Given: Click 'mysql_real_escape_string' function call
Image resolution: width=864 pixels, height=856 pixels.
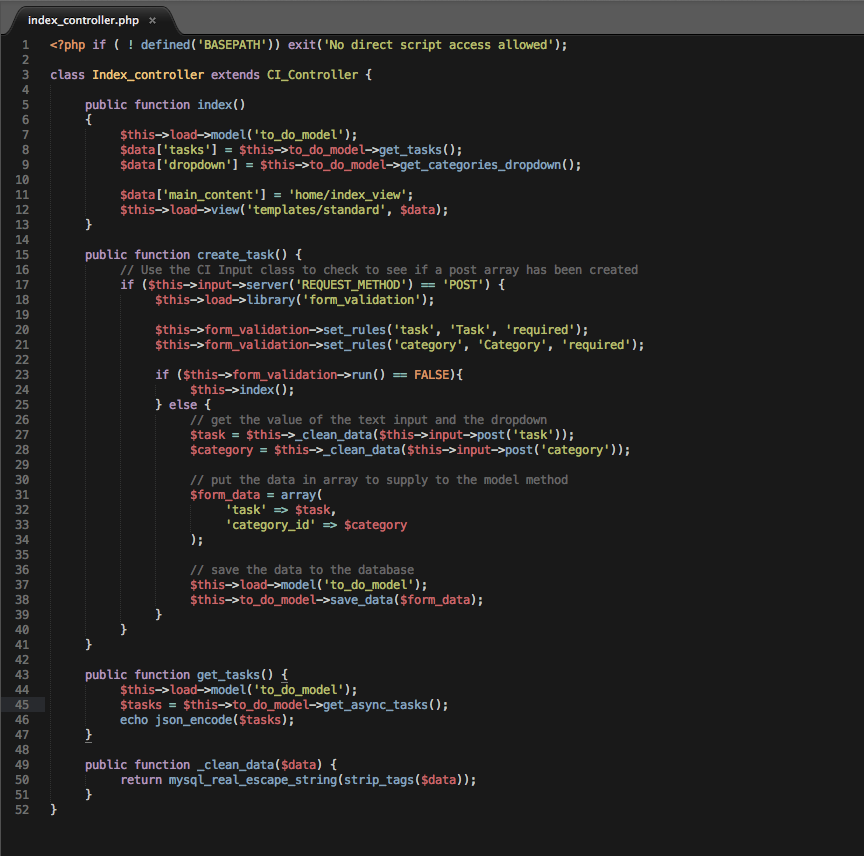Looking at the screenshot, I should (254, 780).
